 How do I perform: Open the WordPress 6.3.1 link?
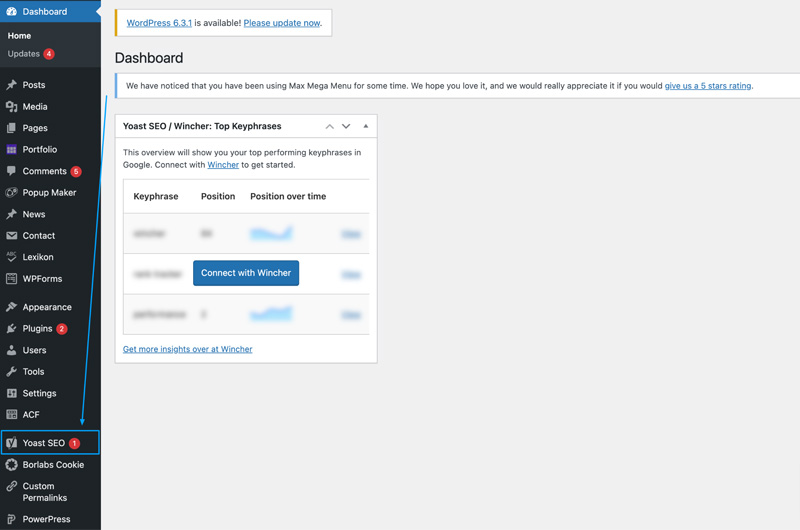(x=159, y=23)
